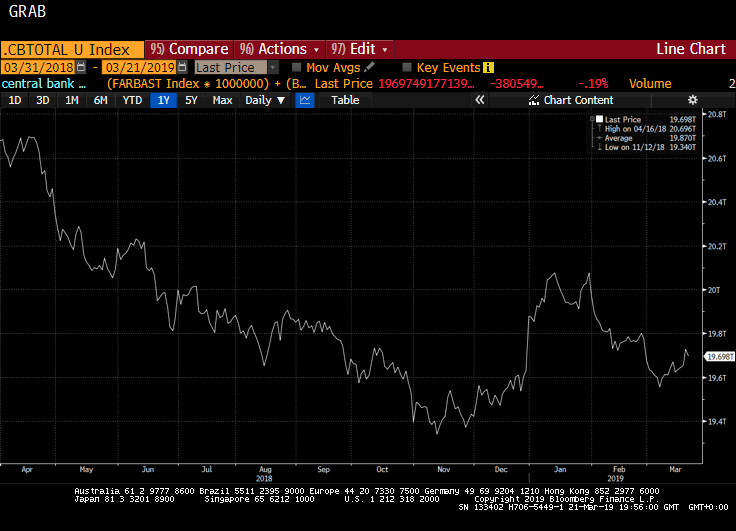Expand the Actions menu arrow
The image size is (736, 531).
[316, 50]
